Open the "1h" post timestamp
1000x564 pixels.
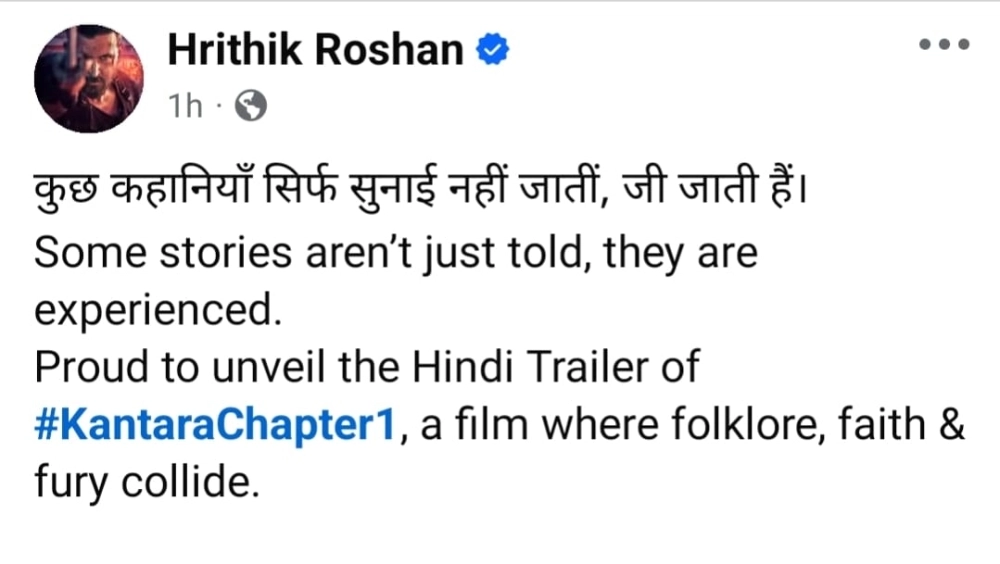pyautogui.click(x=185, y=106)
